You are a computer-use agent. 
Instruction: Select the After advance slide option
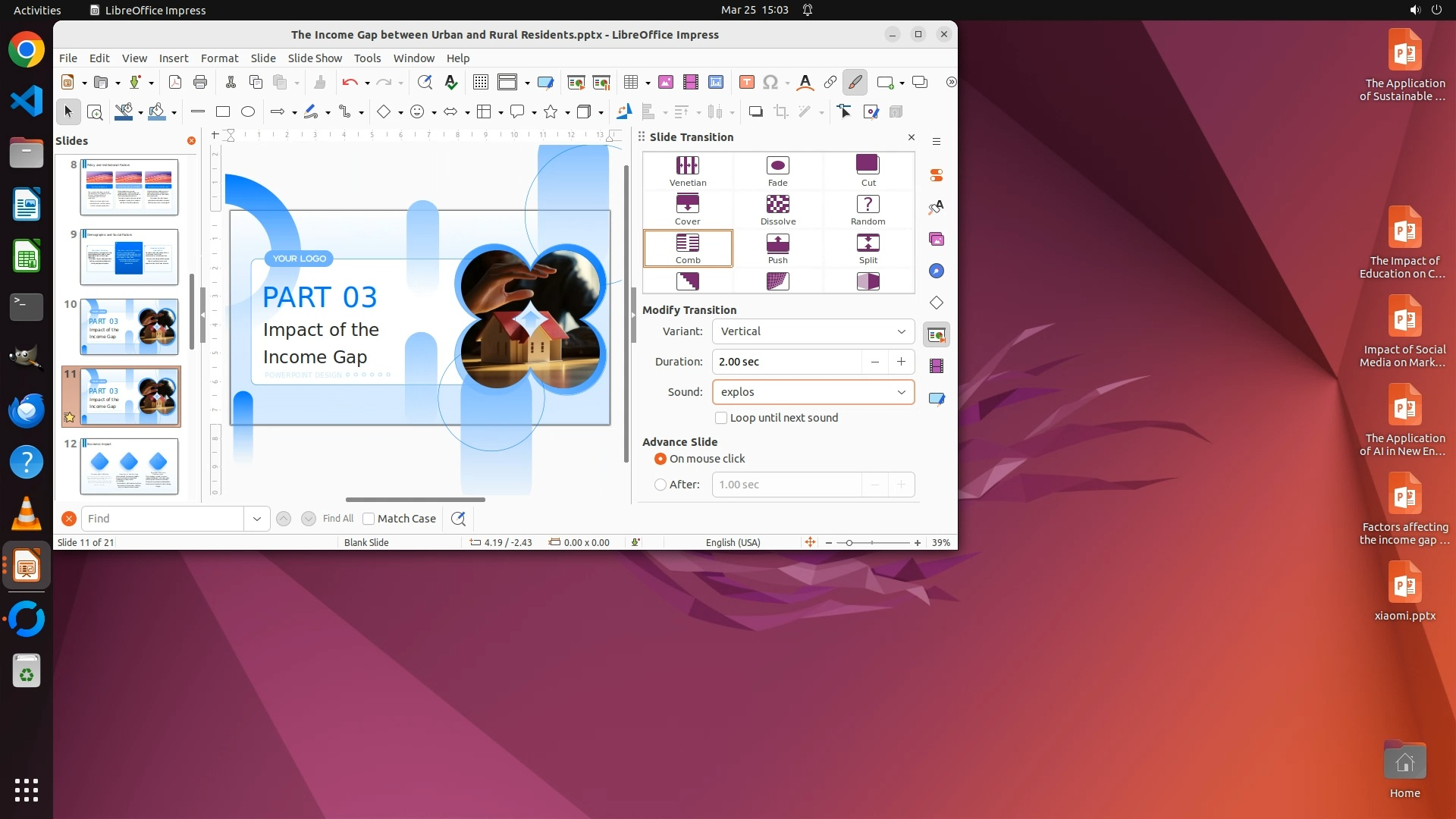[x=661, y=485]
